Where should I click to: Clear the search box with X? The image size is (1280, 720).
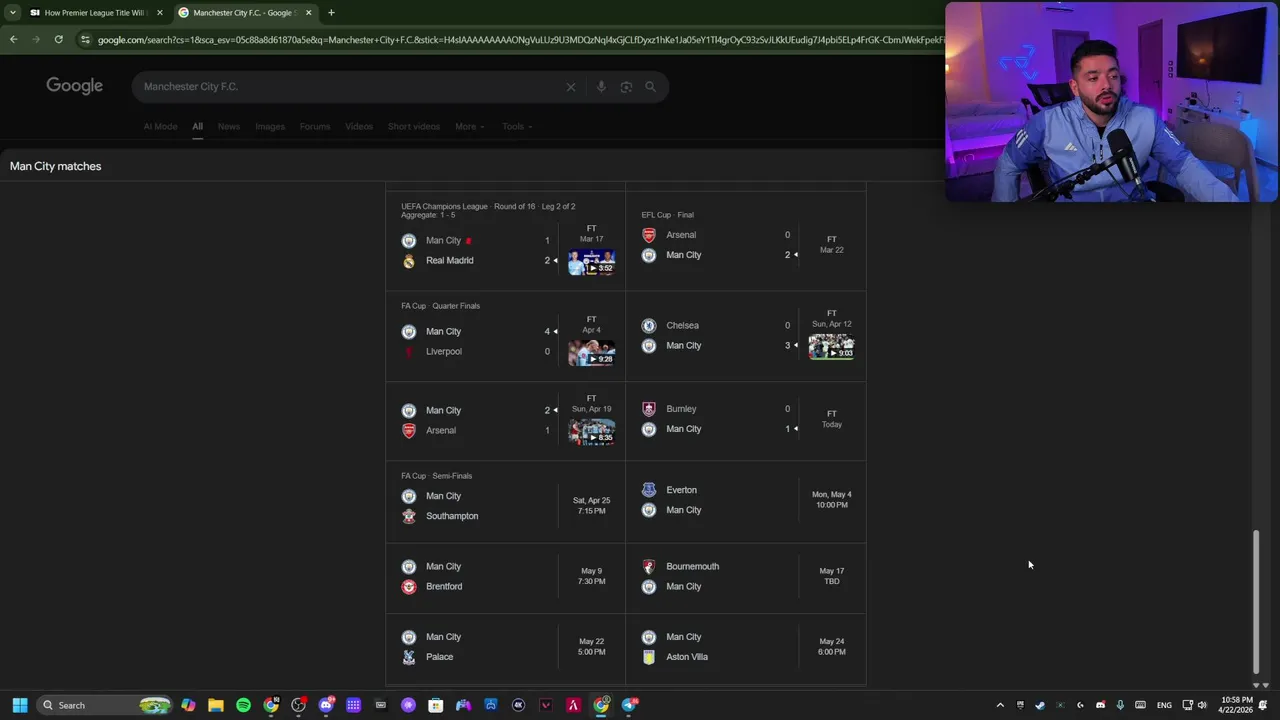point(571,87)
